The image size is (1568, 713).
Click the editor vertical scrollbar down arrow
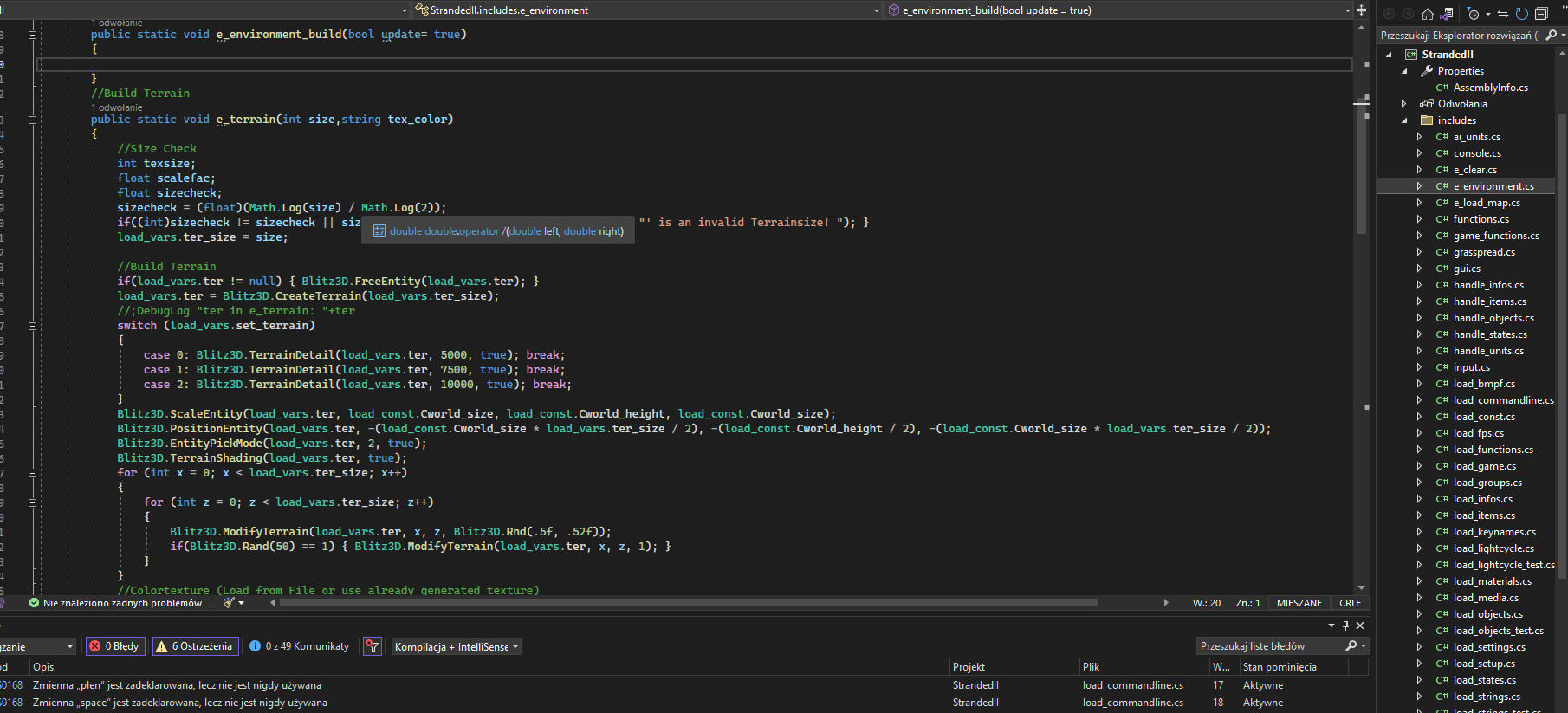click(x=1361, y=588)
